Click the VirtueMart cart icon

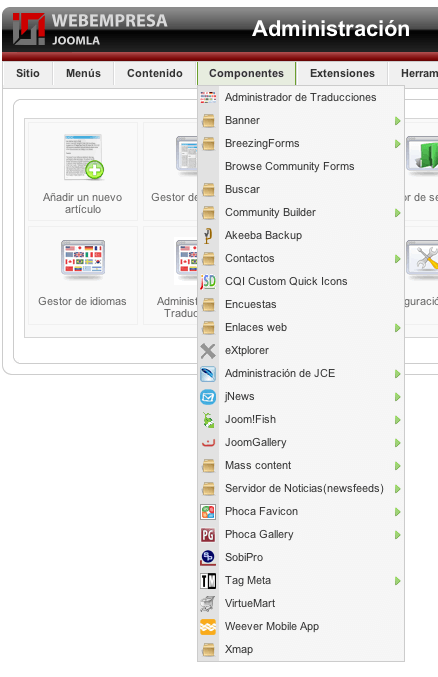(x=208, y=604)
